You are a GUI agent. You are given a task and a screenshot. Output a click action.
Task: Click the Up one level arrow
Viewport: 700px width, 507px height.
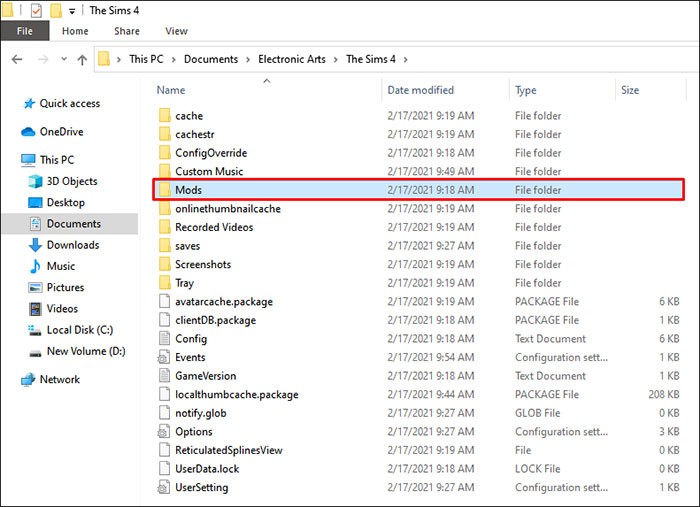click(x=82, y=60)
